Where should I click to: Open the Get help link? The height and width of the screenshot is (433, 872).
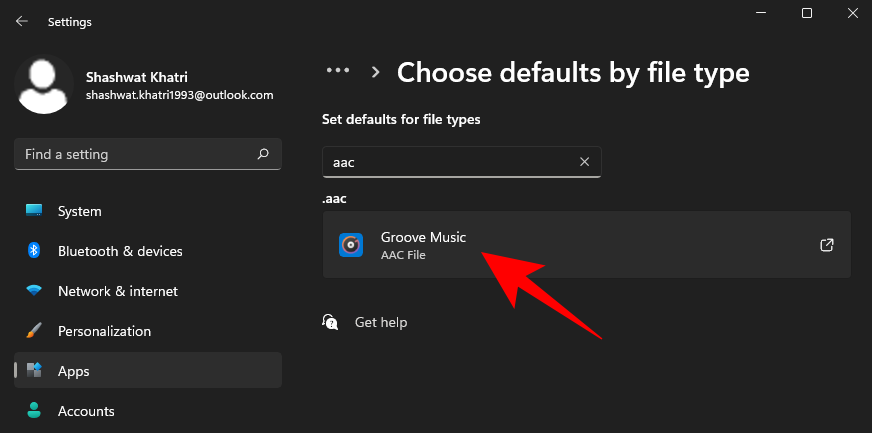tap(381, 322)
